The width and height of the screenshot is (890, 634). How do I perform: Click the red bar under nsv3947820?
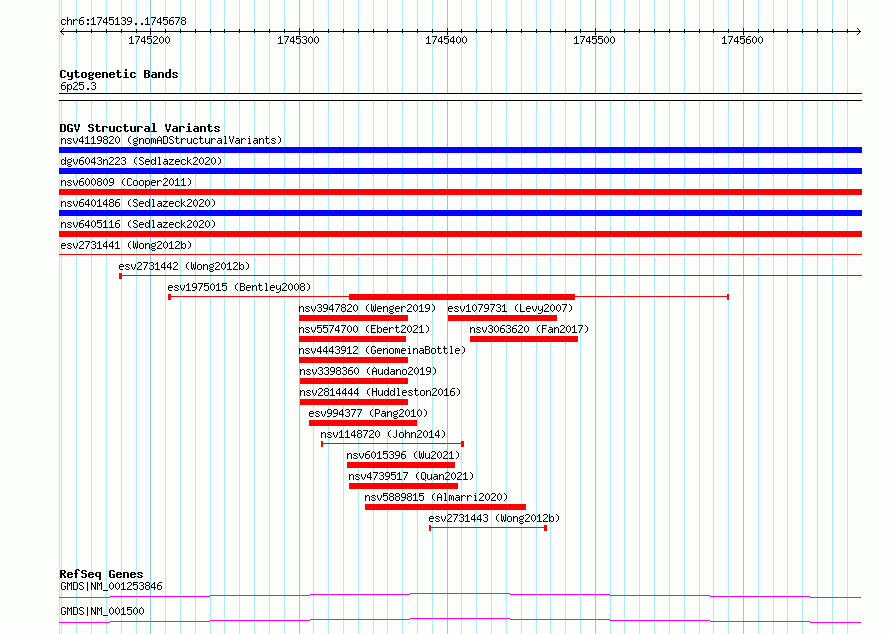(354, 318)
